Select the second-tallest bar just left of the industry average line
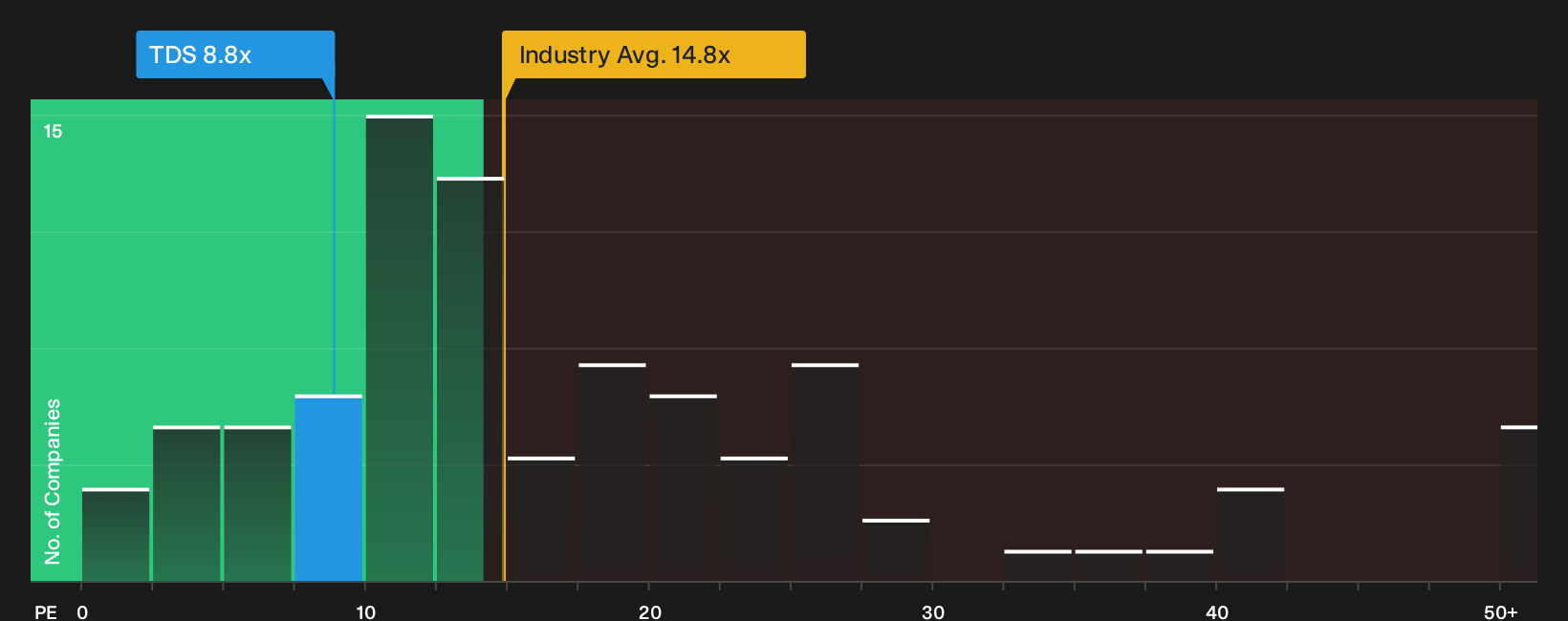The height and width of the screenshot is (621, 1568). [470, 379]
